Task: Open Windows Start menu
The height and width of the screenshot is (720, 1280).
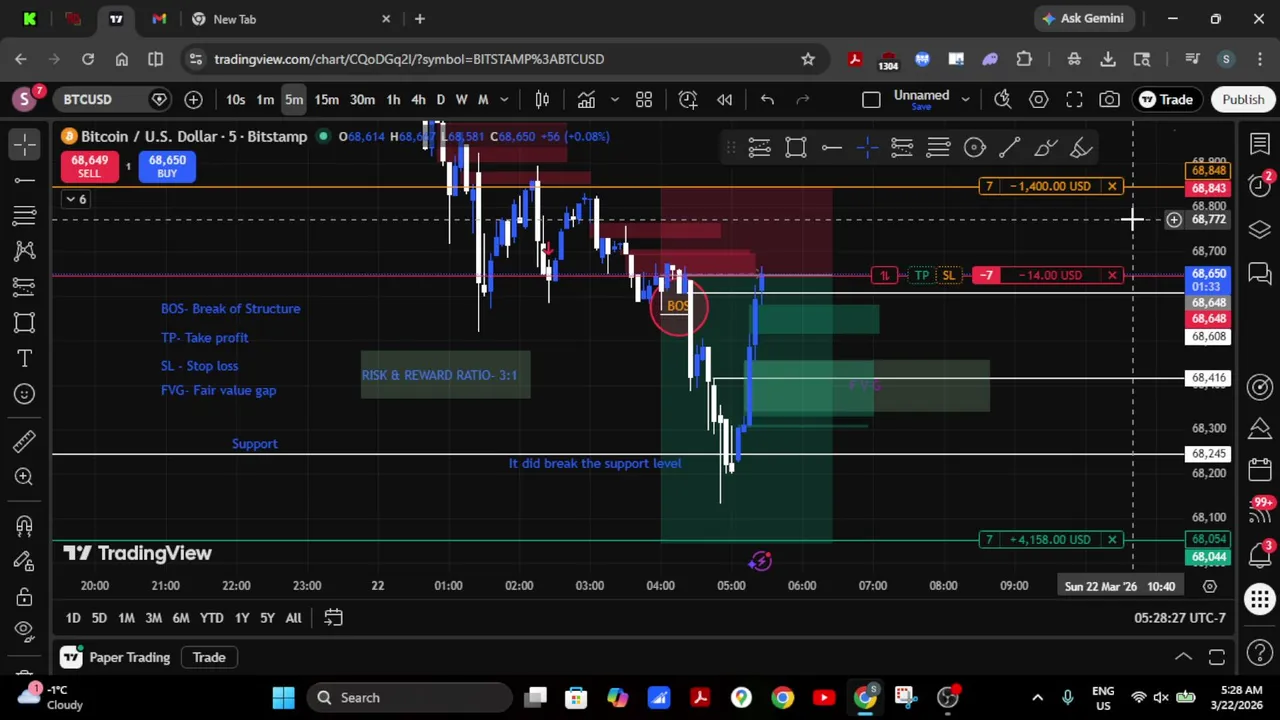Action: click(x=283, y=697)
